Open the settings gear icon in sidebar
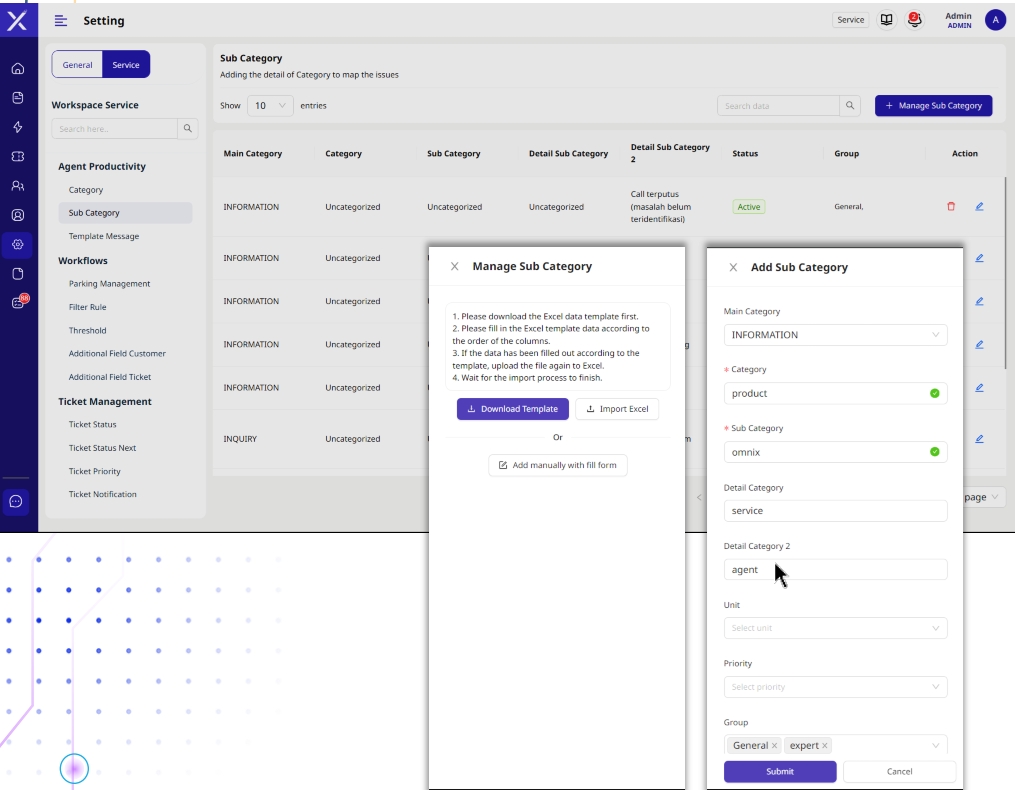1015x790 pixels. pos(17,244)
